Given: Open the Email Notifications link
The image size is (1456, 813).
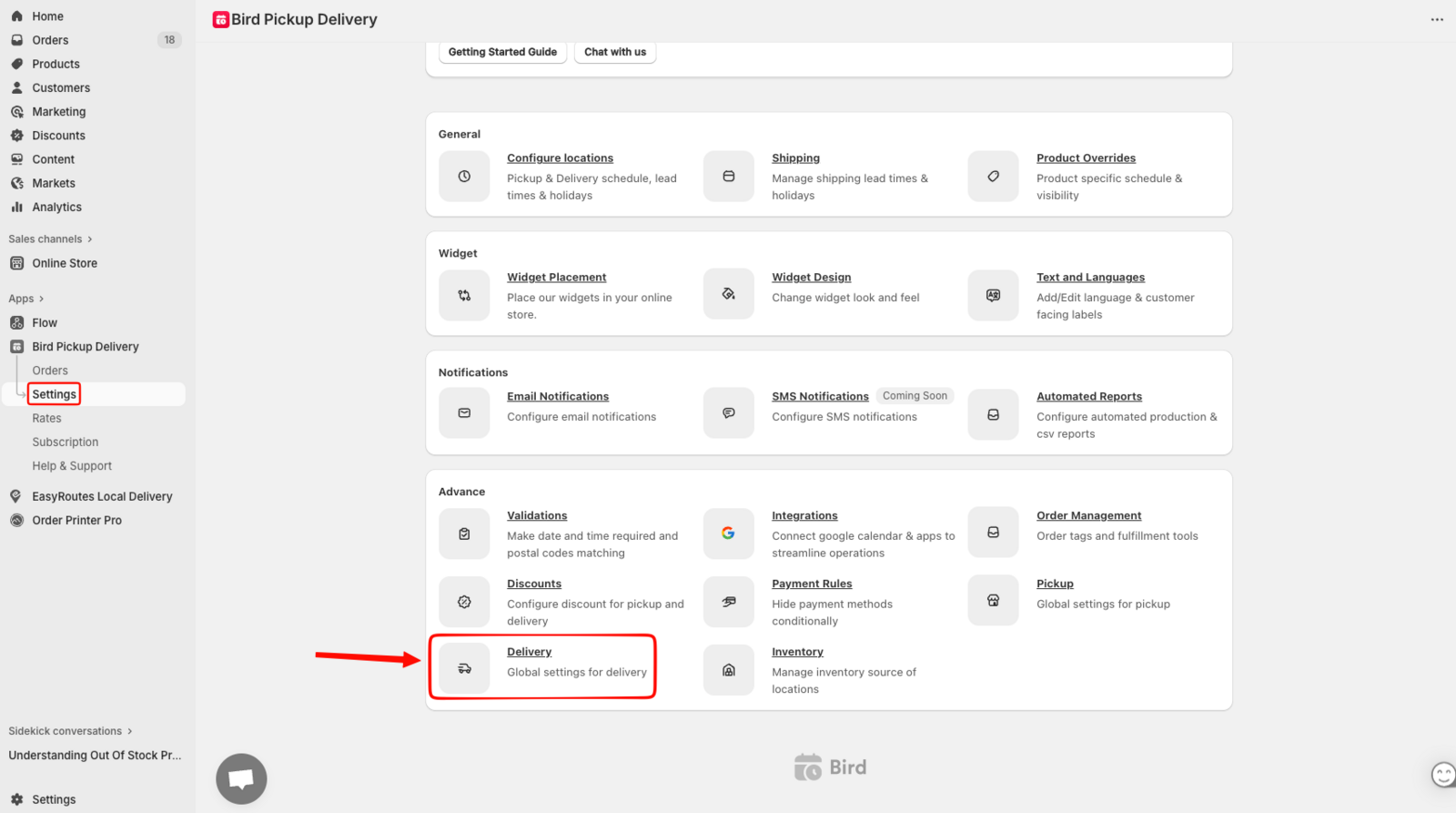Looking at the screenshot, I should (558, 396).
